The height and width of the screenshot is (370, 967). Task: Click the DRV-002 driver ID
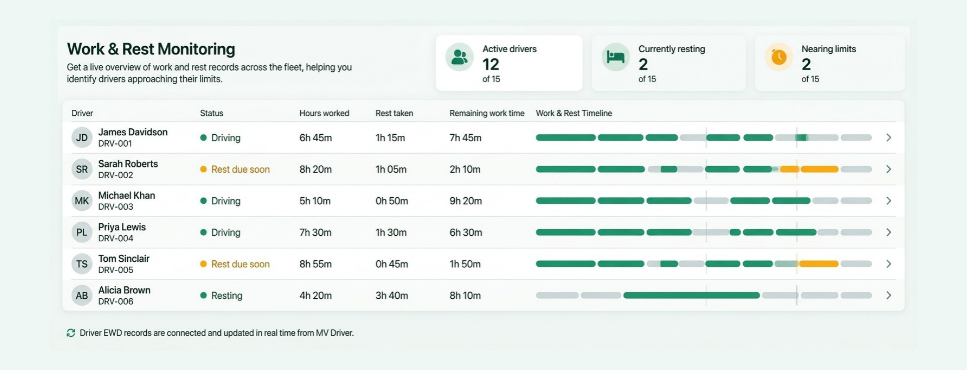(x=115, y=175)
